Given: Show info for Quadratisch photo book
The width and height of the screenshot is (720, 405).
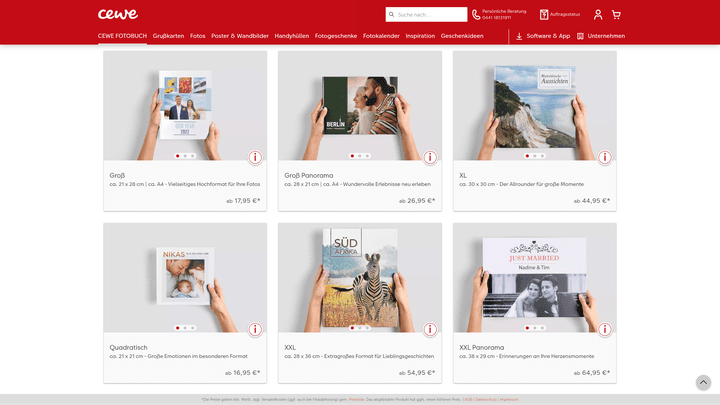Looking at the screenshot, I should coord(255,330).
